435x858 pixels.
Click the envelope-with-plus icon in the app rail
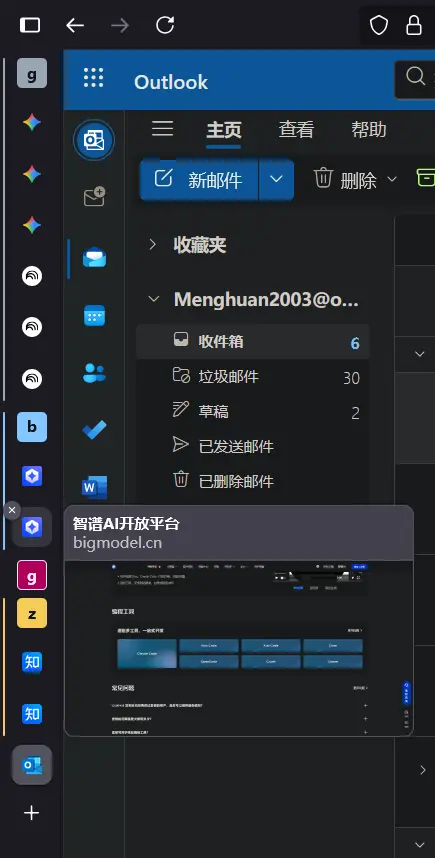coord(94,196)
